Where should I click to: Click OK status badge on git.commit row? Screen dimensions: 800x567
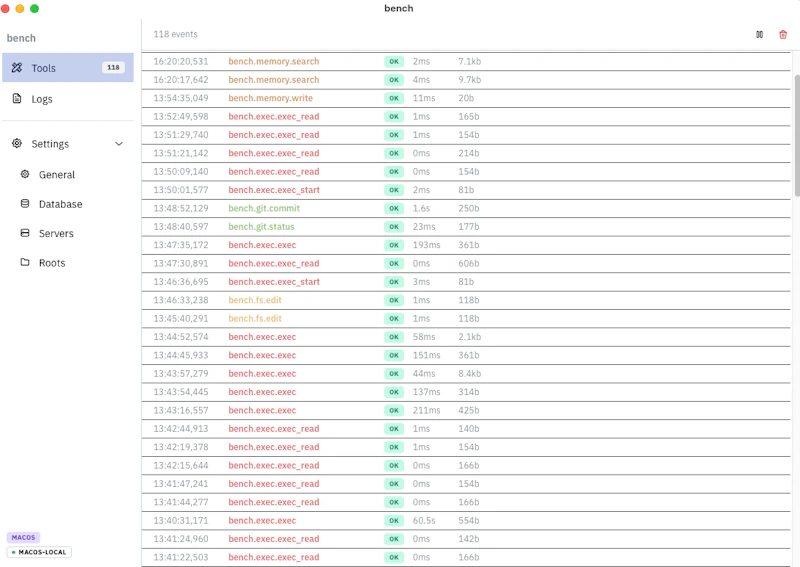394,208
